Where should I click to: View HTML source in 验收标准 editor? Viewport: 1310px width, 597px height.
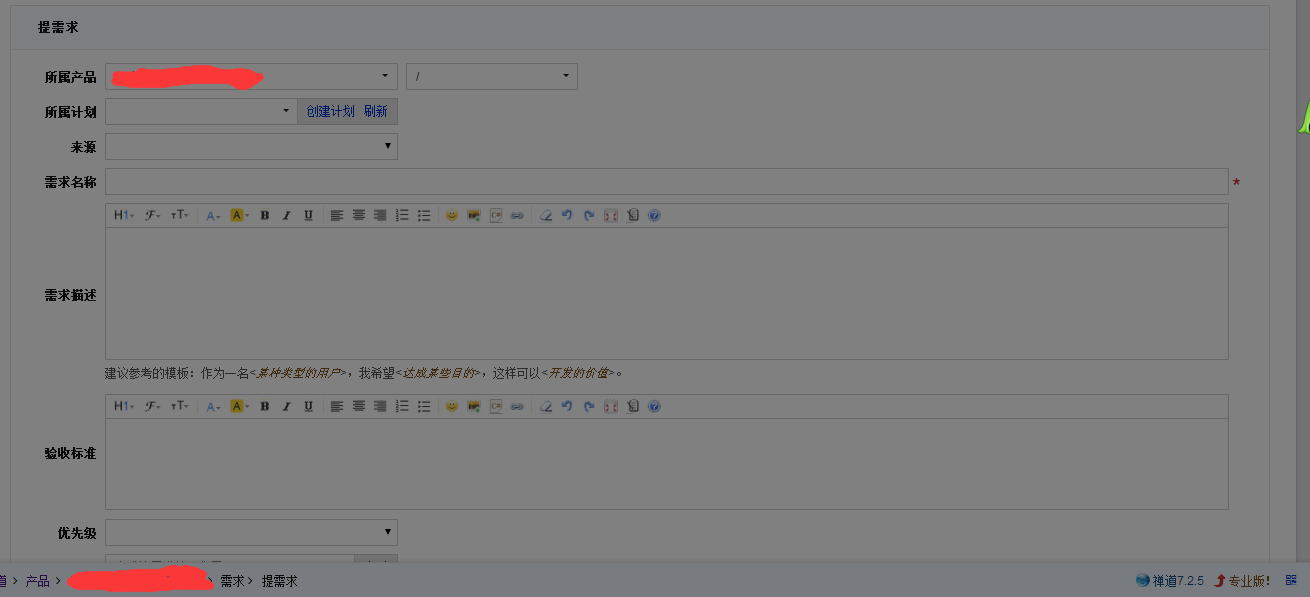coord(633,406)
